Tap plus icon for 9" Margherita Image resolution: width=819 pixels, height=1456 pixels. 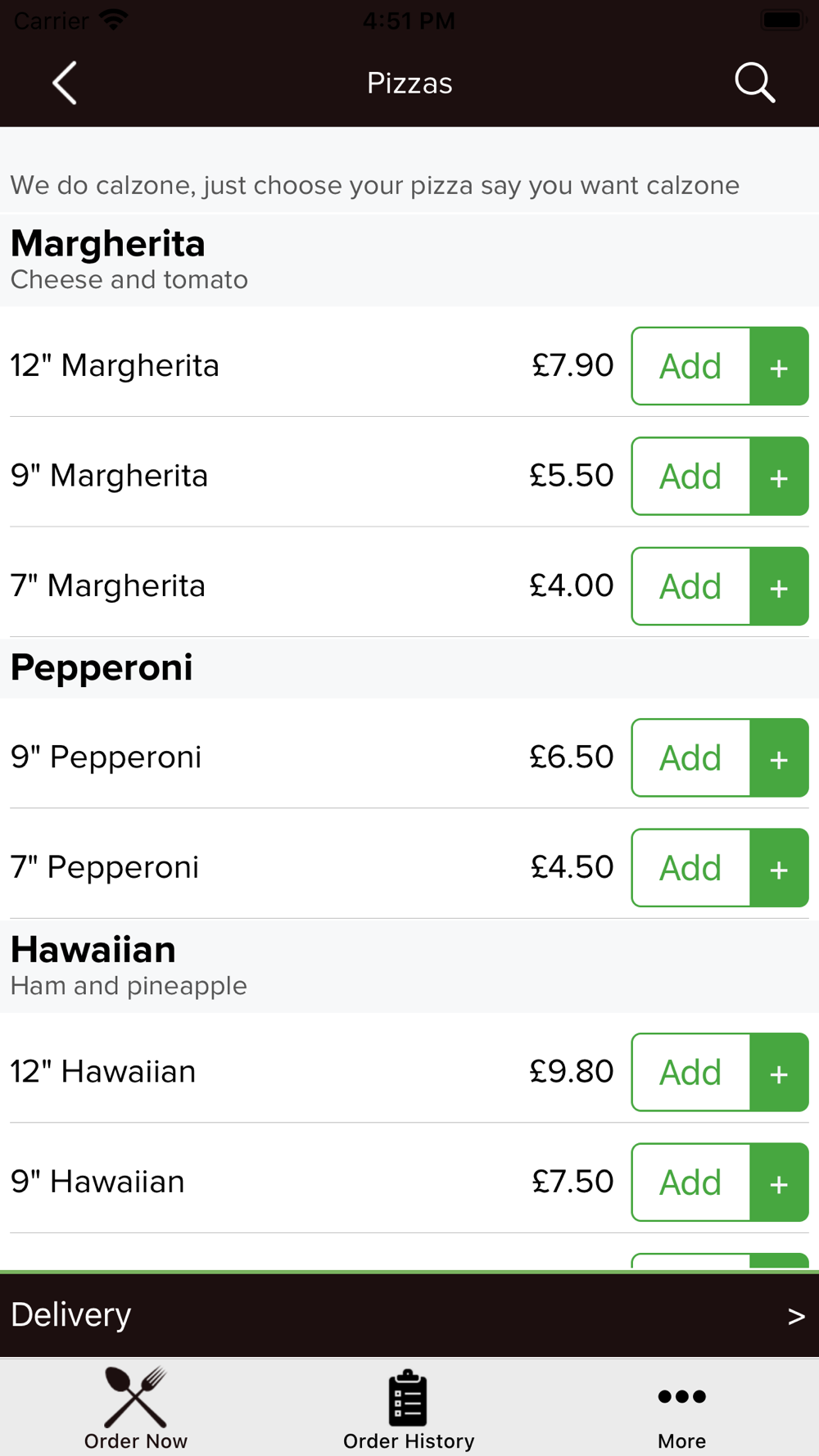point(780,476)
